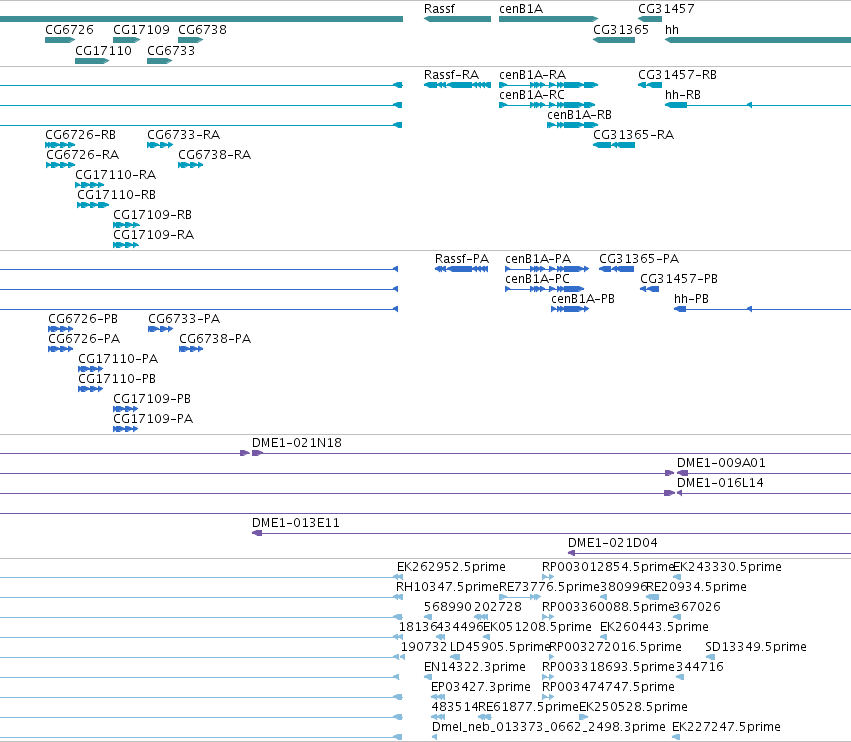Select the CG6726 gene glyph
Viewport: 851px width, 742px height.
60,40
